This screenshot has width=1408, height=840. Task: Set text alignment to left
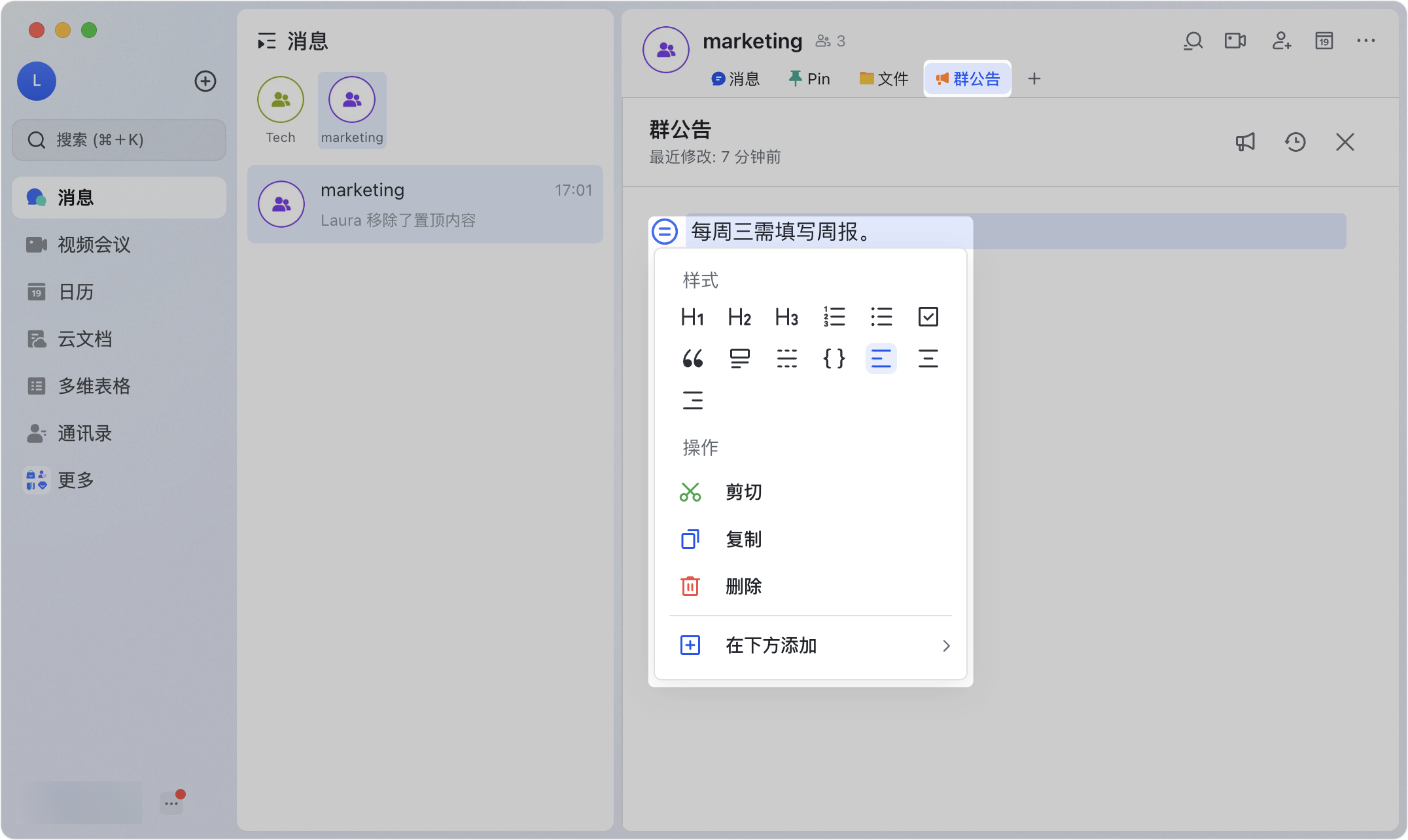coord(881,359)
